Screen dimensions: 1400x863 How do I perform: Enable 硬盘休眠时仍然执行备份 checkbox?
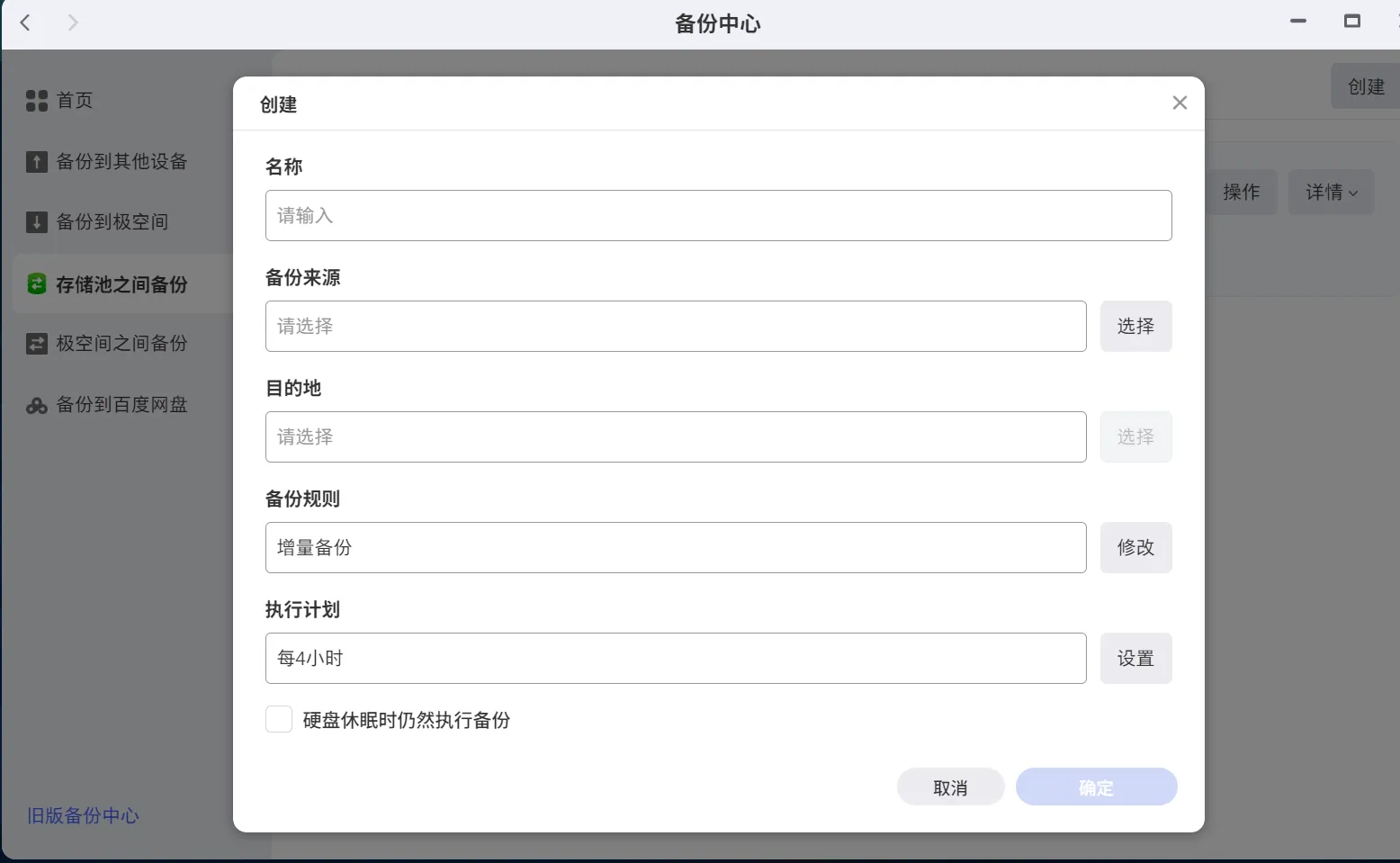coord(279,719)
